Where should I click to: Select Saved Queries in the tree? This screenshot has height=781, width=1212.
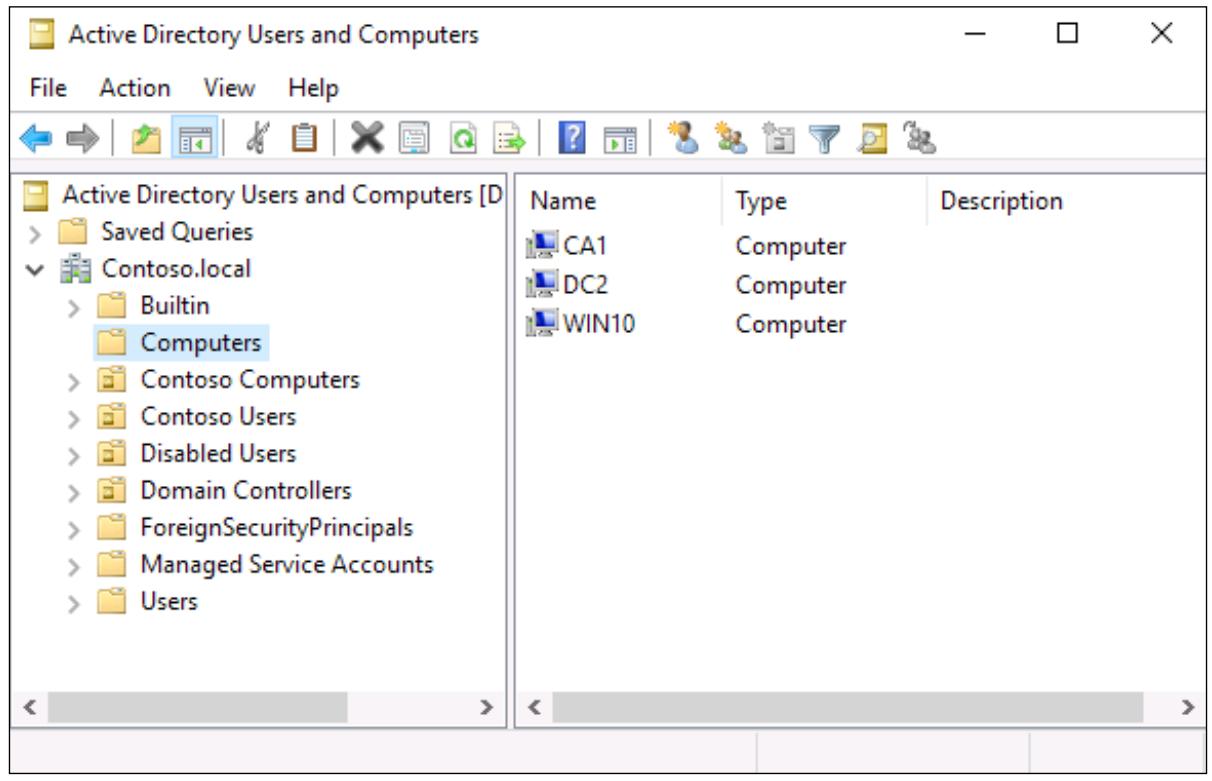coord(177,232)
